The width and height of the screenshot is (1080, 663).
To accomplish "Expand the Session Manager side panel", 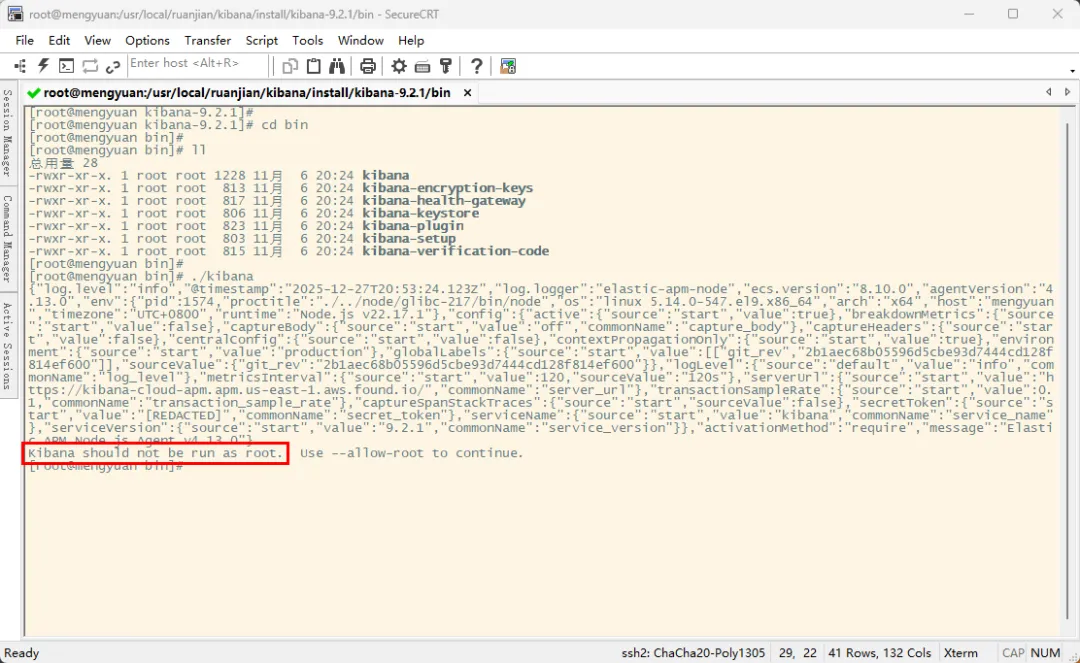I will coord(8,133).
